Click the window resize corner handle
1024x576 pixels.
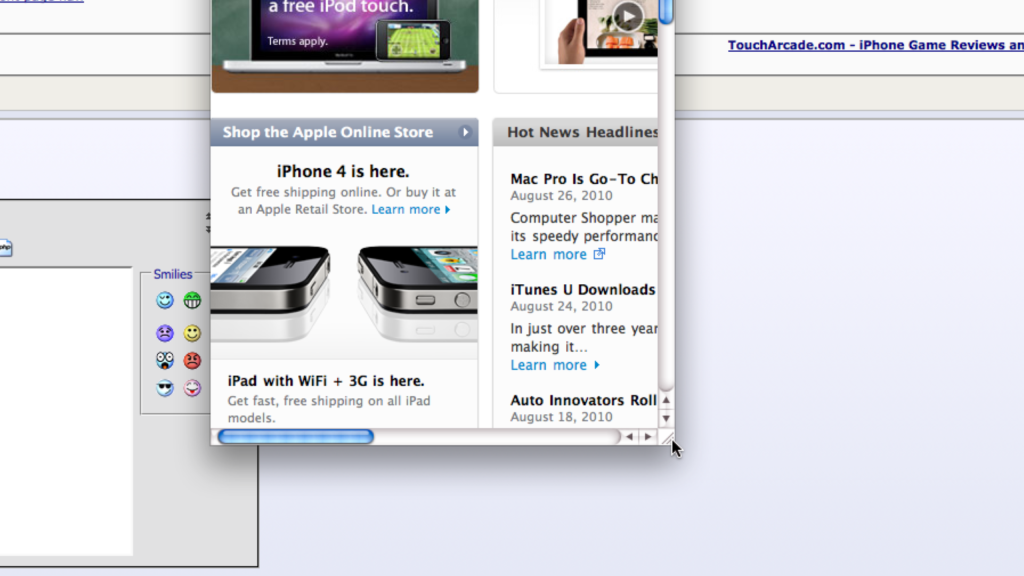point(667,438)
